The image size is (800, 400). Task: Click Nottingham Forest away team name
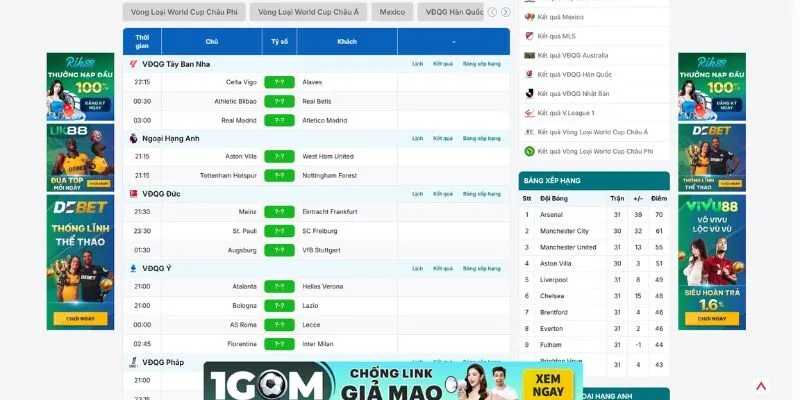330,176
